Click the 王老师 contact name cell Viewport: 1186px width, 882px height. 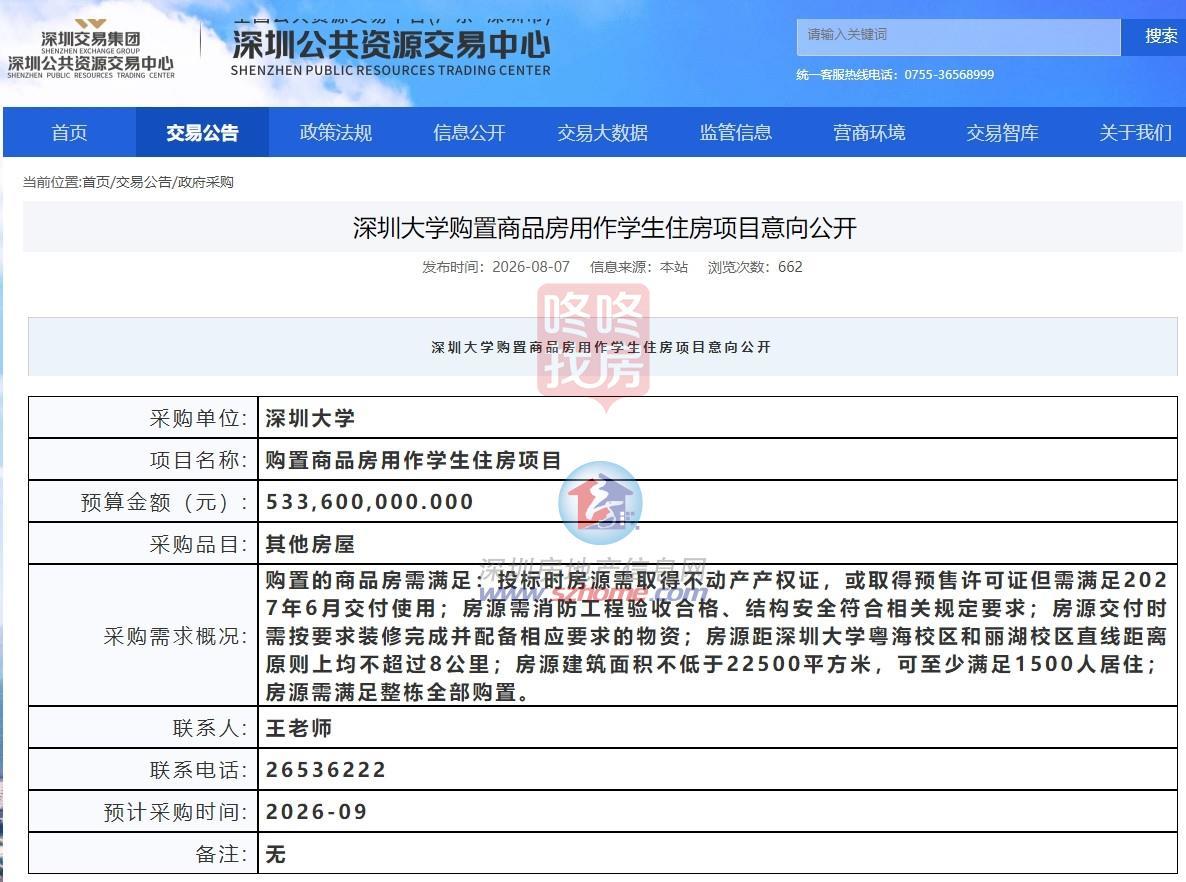pos(718,728)
